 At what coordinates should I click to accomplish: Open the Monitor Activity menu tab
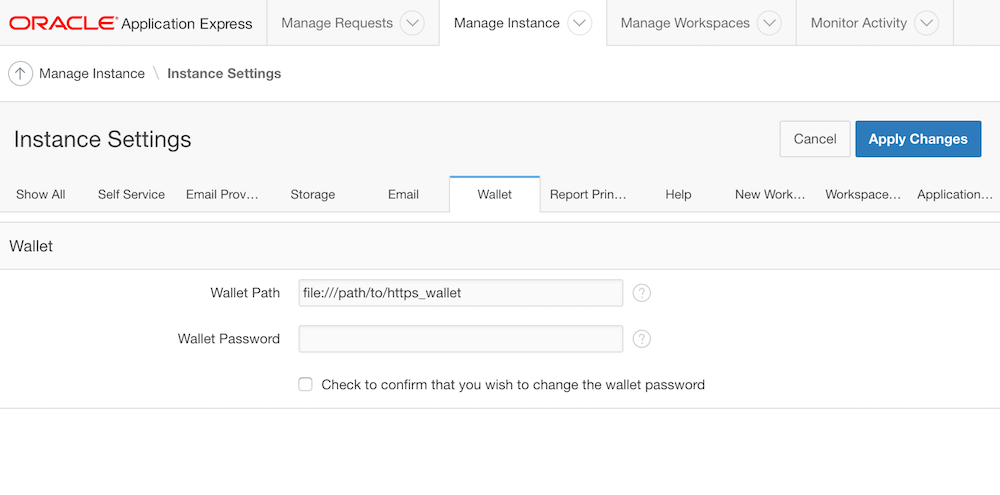pos(858,23)
